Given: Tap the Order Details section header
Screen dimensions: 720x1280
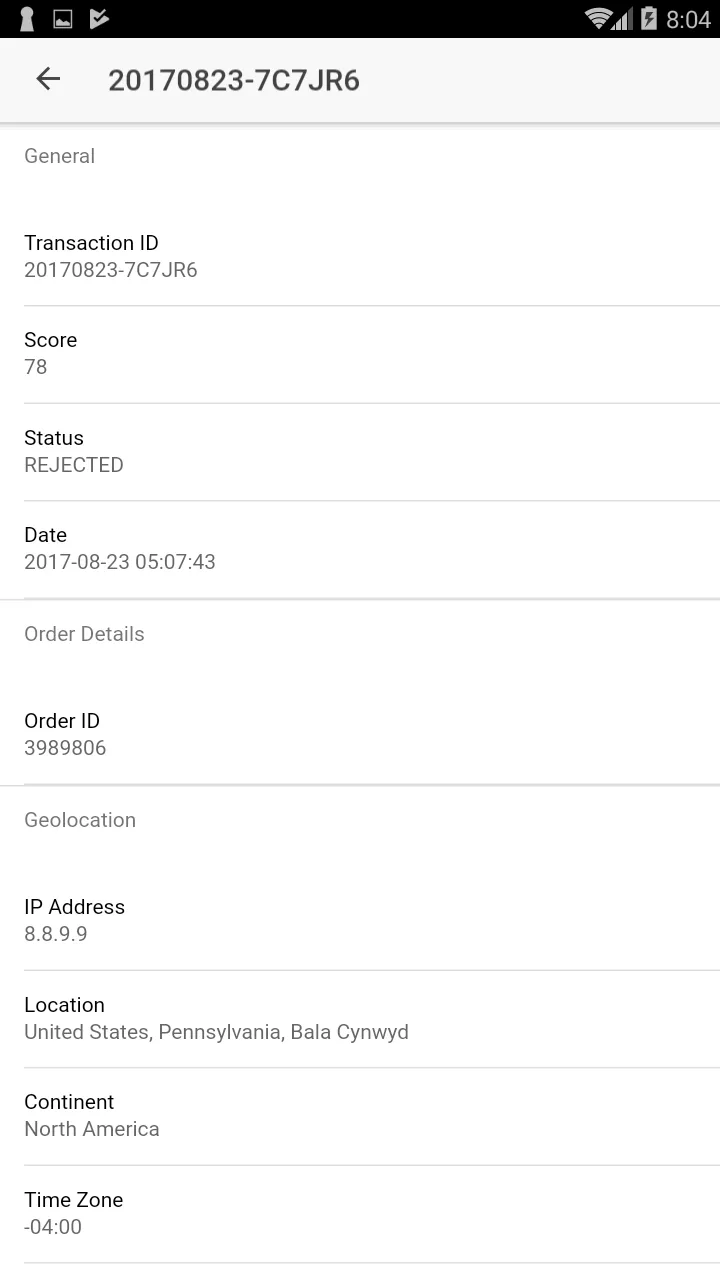Looking at the screenshot, I should click(x=84, y=634).
